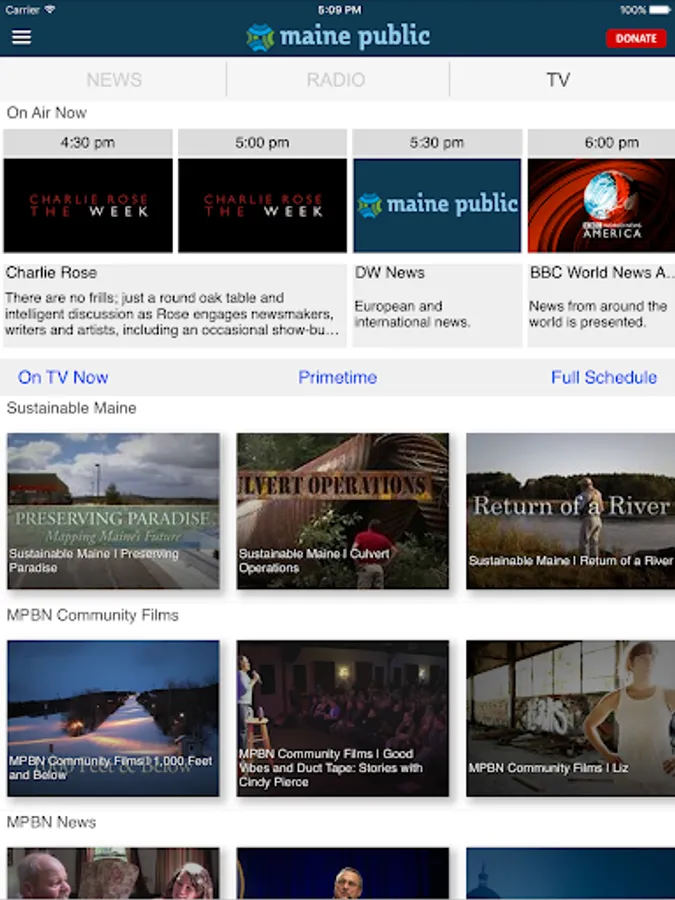Open the Preserving Paradise video
This screenshot has width=675, height=900.
pyautogui.click(x=113, y=511)
